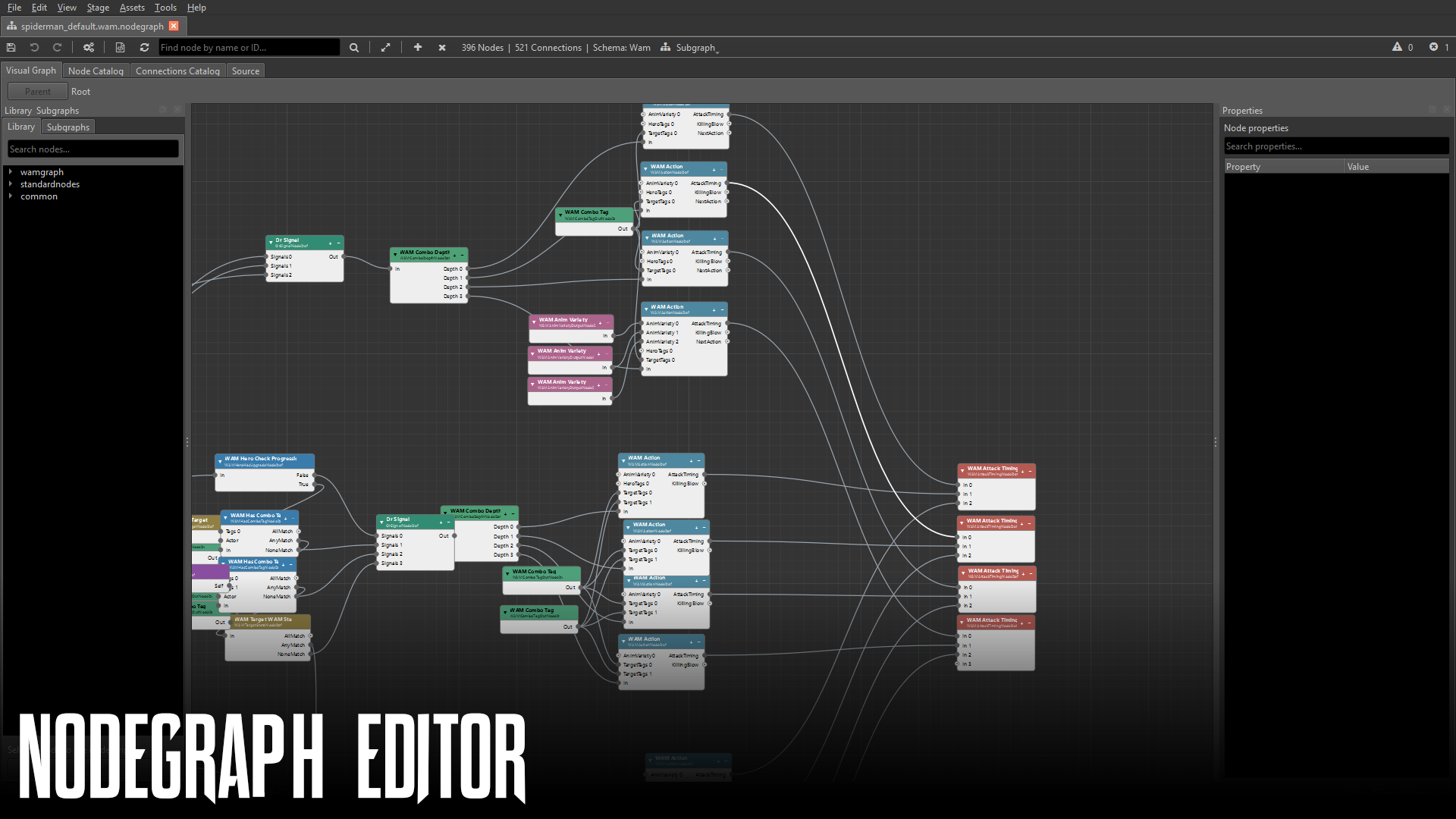
Task: Open graph settings gears icon
Action: pos(89,48)
